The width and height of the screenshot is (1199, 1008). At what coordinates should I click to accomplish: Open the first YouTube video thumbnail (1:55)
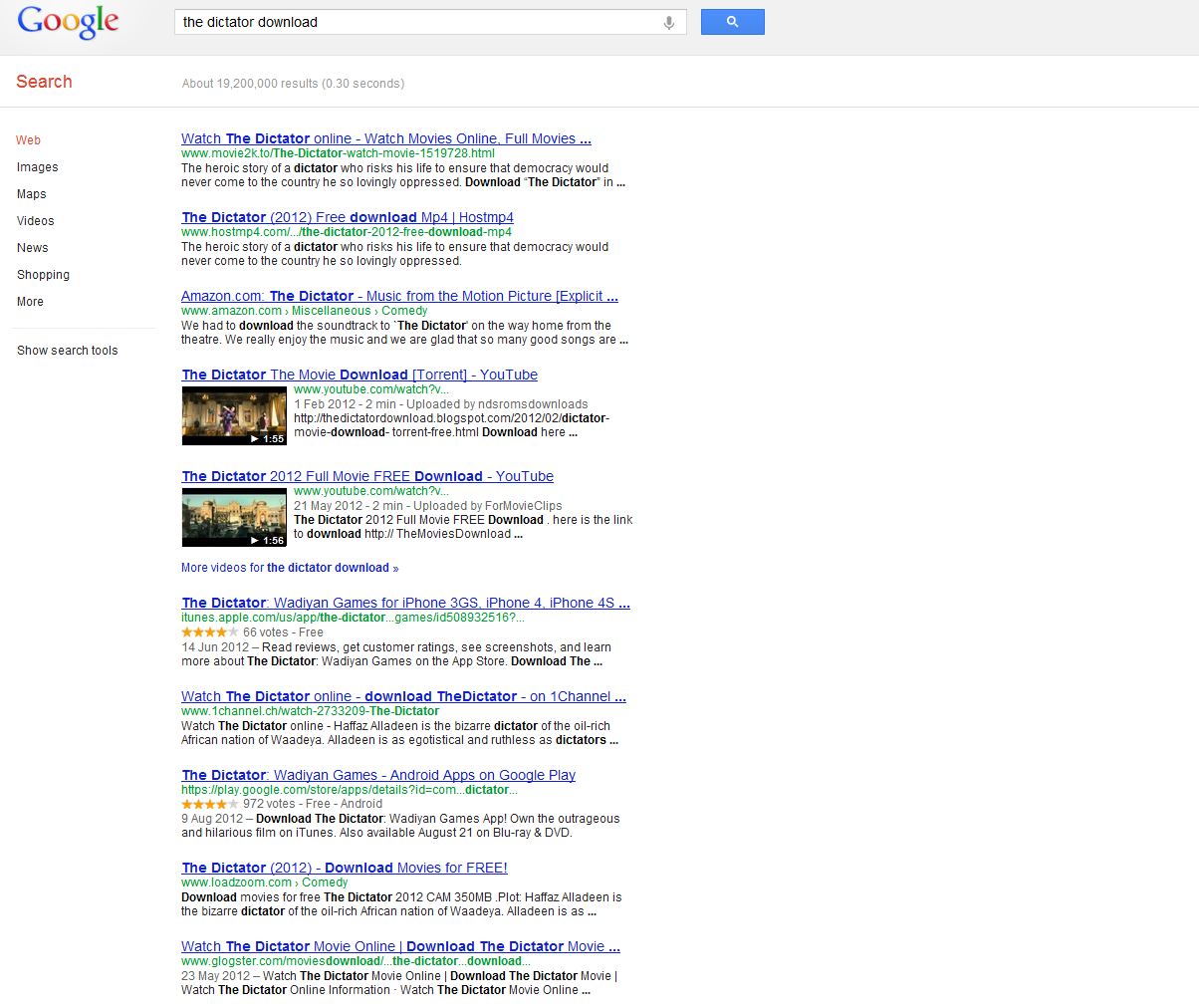coord(234,415)
